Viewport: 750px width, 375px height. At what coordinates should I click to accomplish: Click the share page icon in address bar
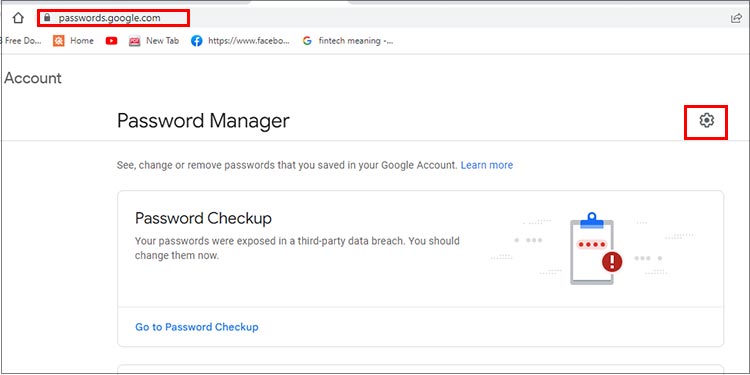pyautogui.click(x=736, y=18)
